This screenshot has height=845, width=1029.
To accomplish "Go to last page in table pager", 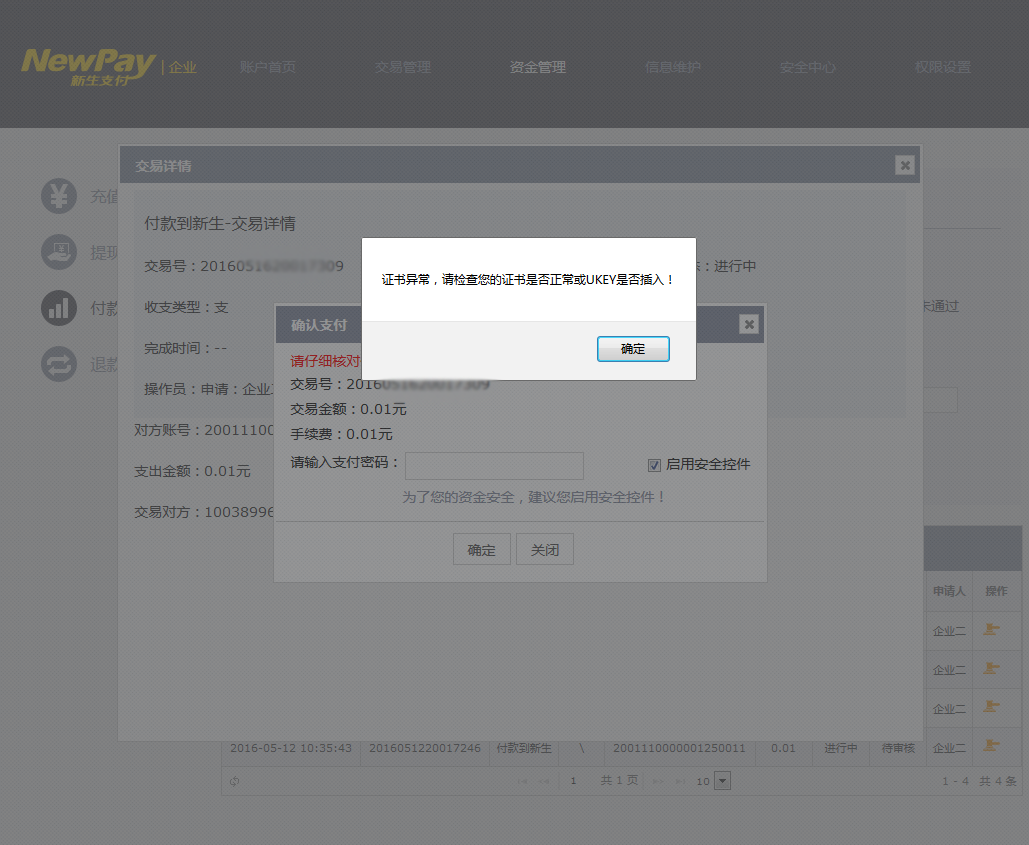I will pos(680,781).
